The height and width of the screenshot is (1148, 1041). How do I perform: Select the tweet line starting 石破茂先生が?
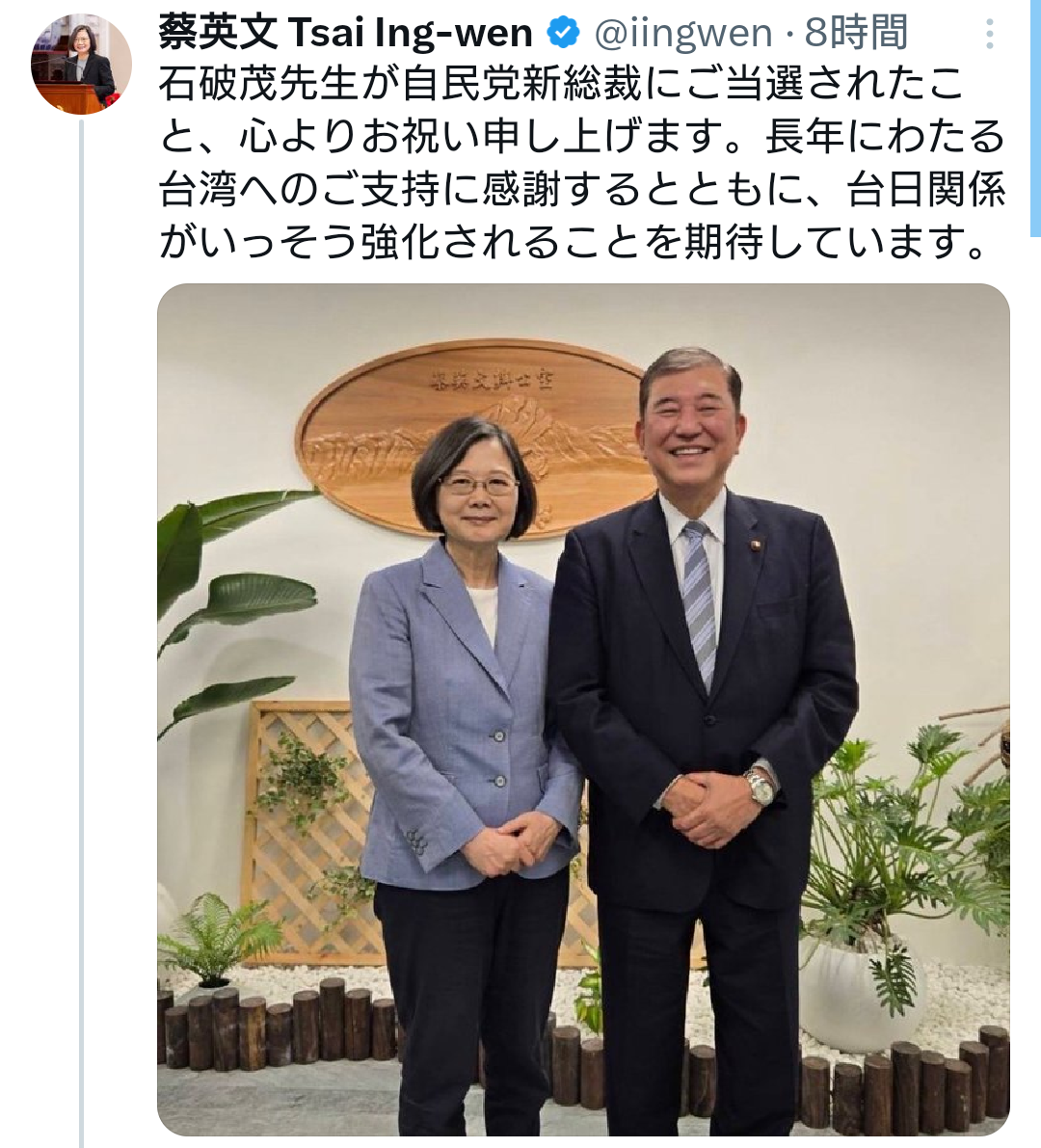tap(561, 84)
